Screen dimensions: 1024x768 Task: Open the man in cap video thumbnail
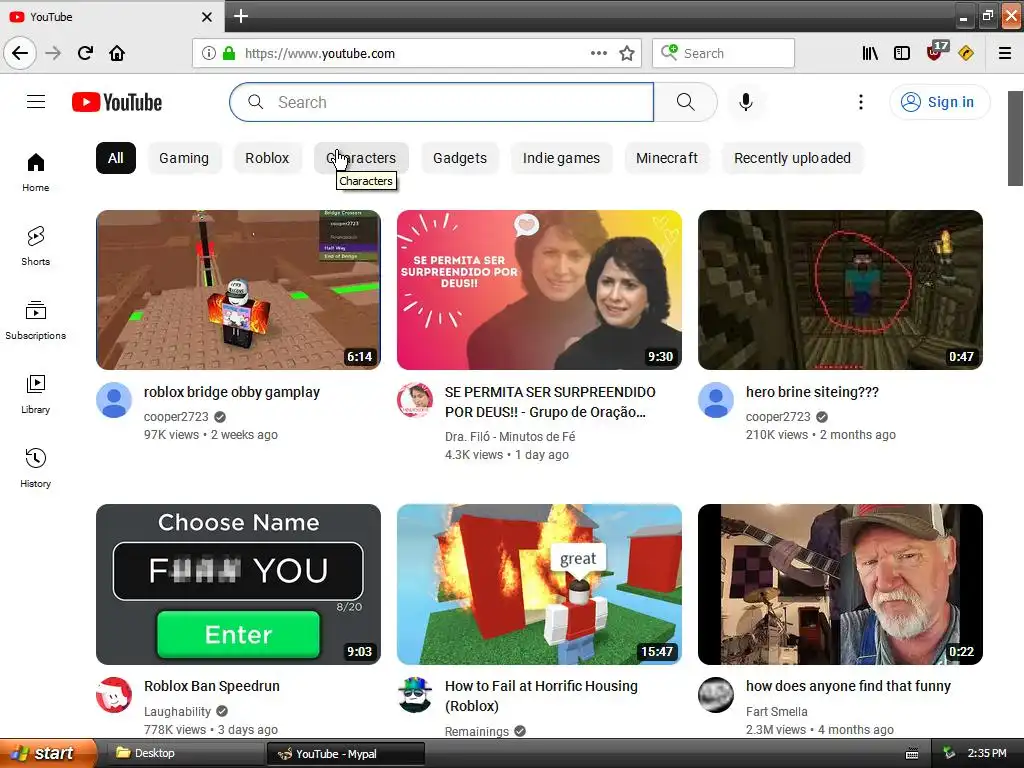coord(840,584)
